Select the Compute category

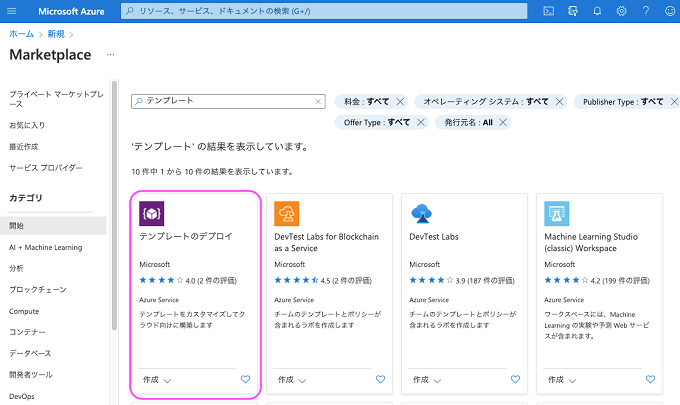pos(24,311)
